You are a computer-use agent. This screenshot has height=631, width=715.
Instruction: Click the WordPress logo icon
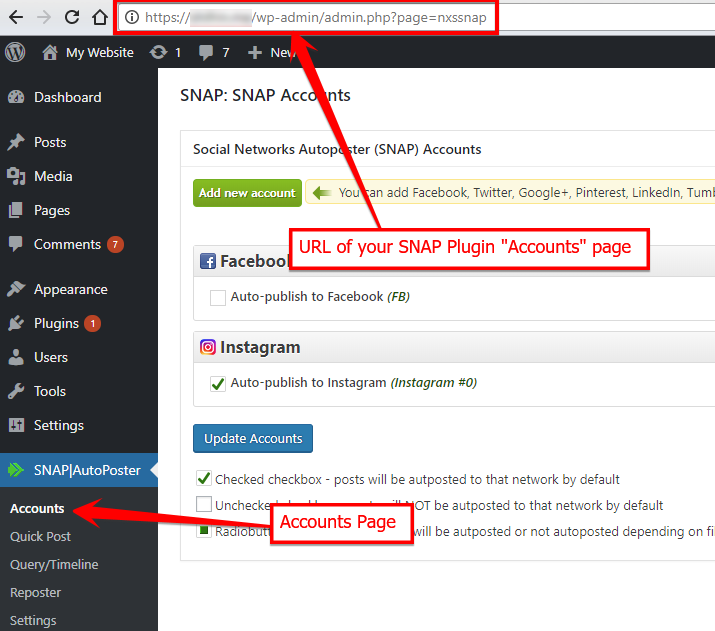(15, 52)
